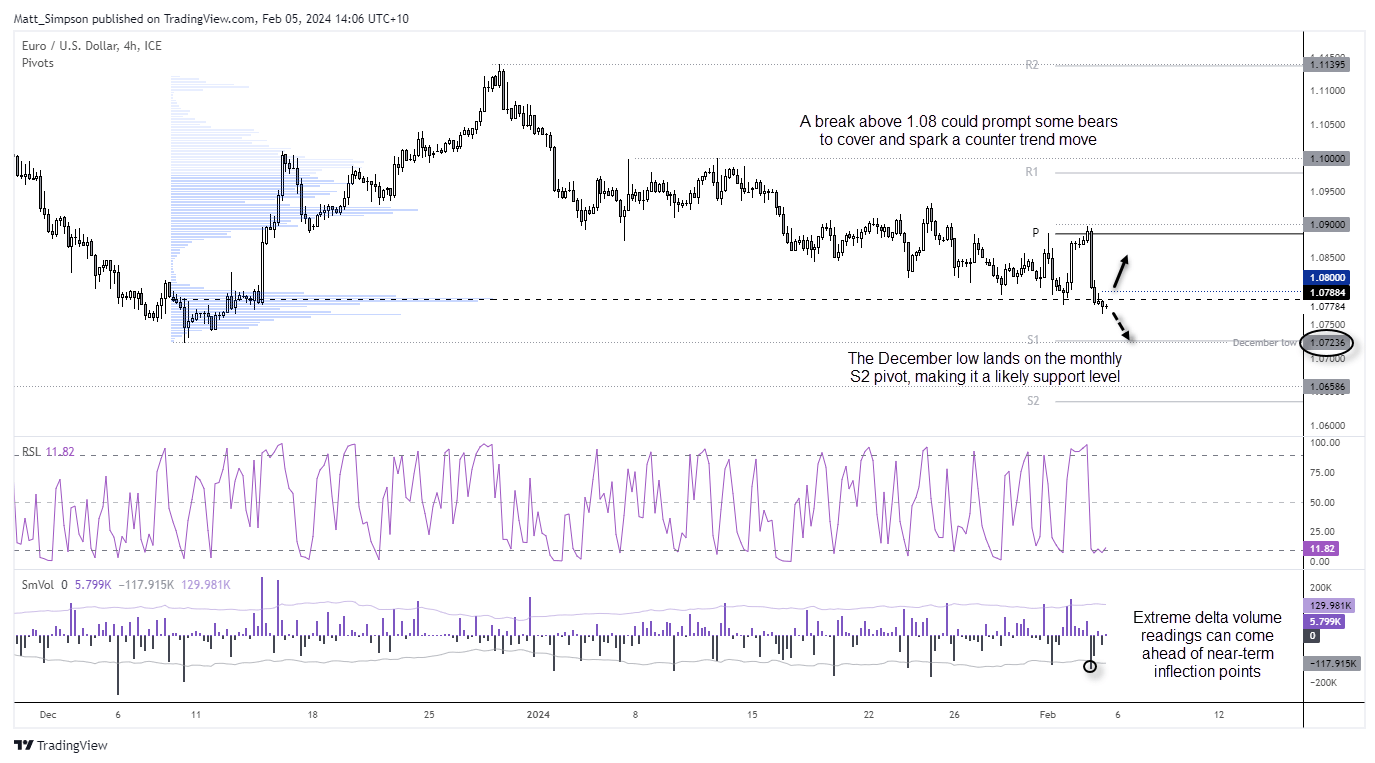Click the 1.07236 December low price tag
1375x763 pixels.
1329,343
